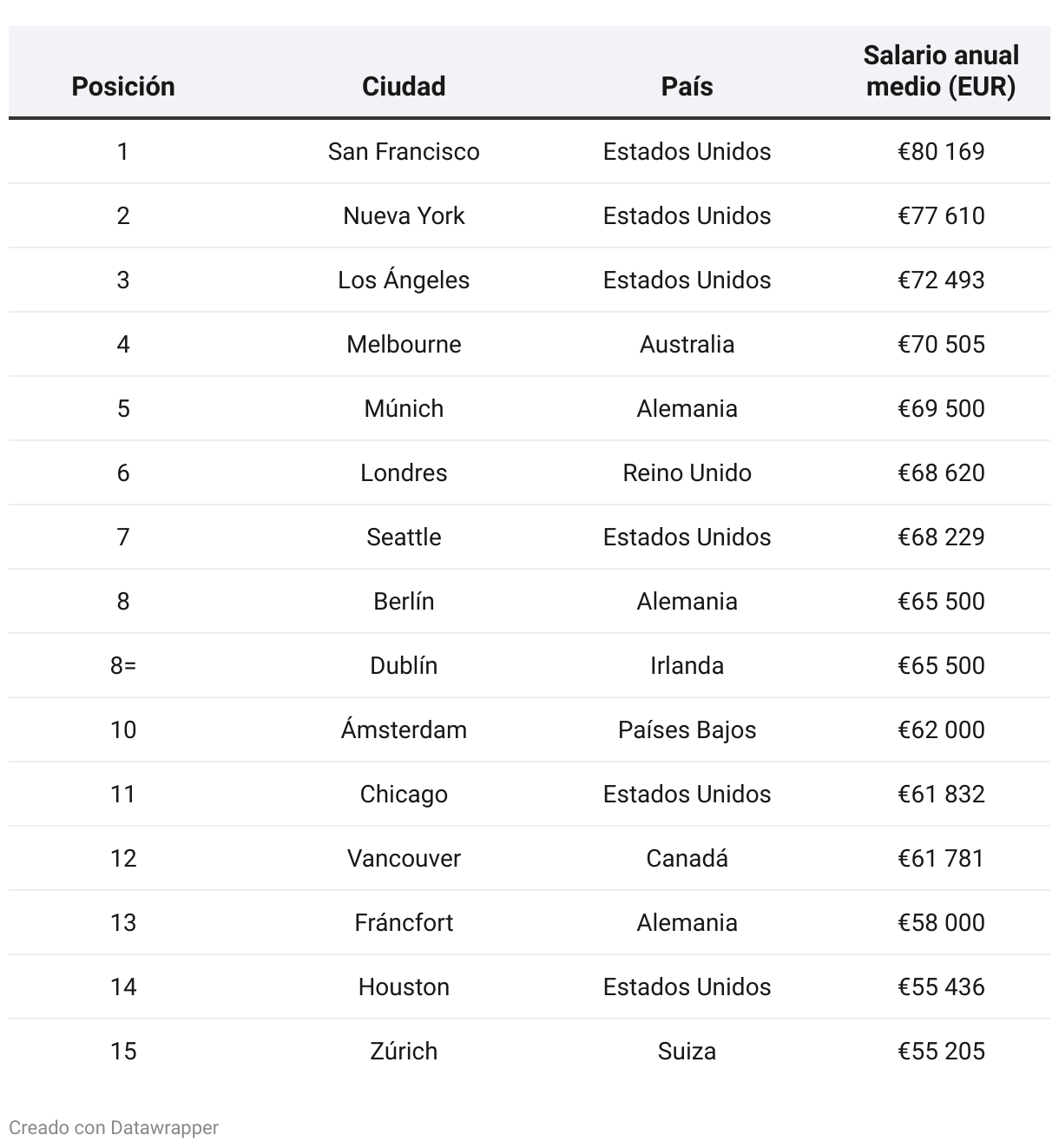
Task: Open the Creado con Datawrapper link
Action: point(114,1127)
